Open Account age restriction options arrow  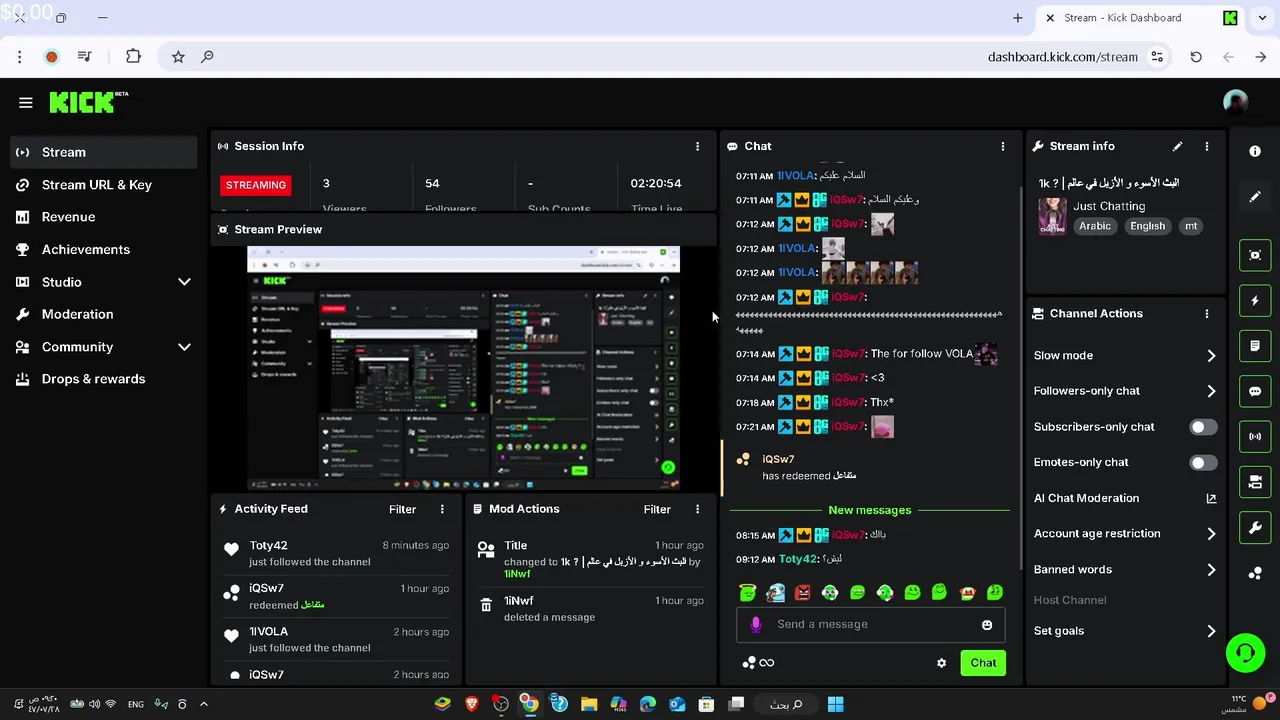tap(1211, 534)
